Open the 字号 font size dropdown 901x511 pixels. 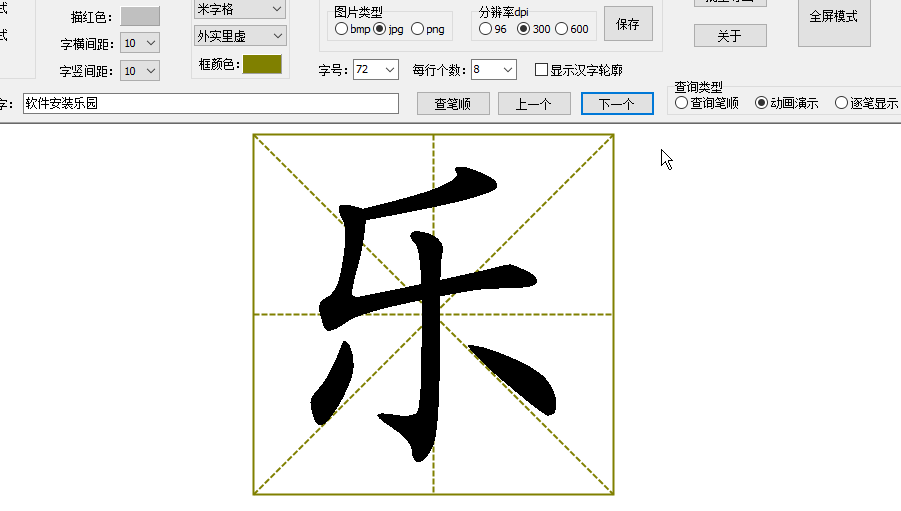(375, 70)
